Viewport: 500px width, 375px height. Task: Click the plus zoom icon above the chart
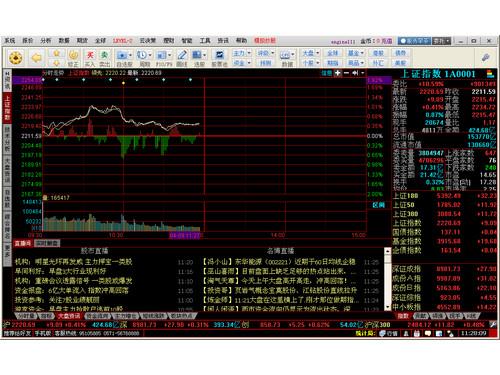(x=338, y=73)
